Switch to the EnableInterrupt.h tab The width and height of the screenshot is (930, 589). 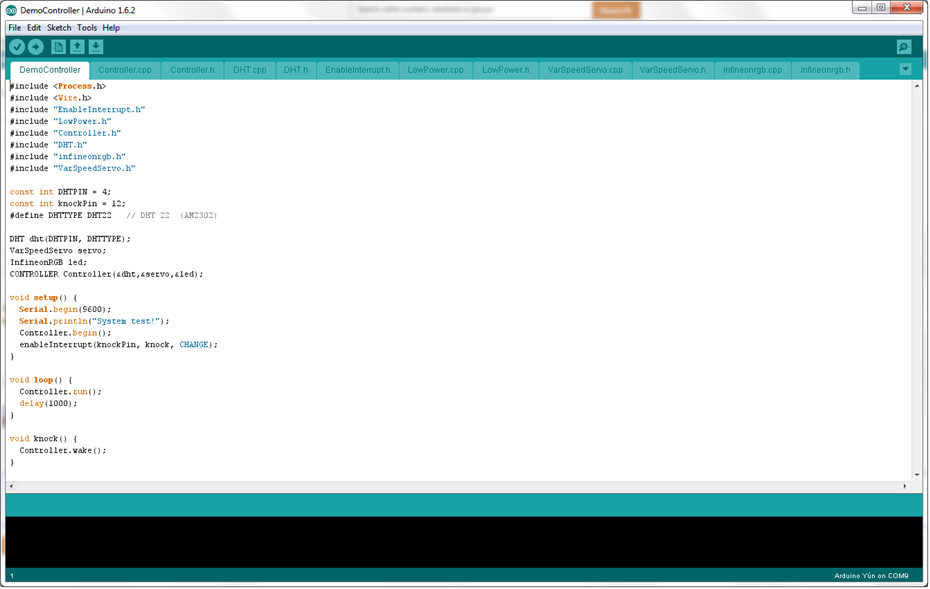[358, 70]
